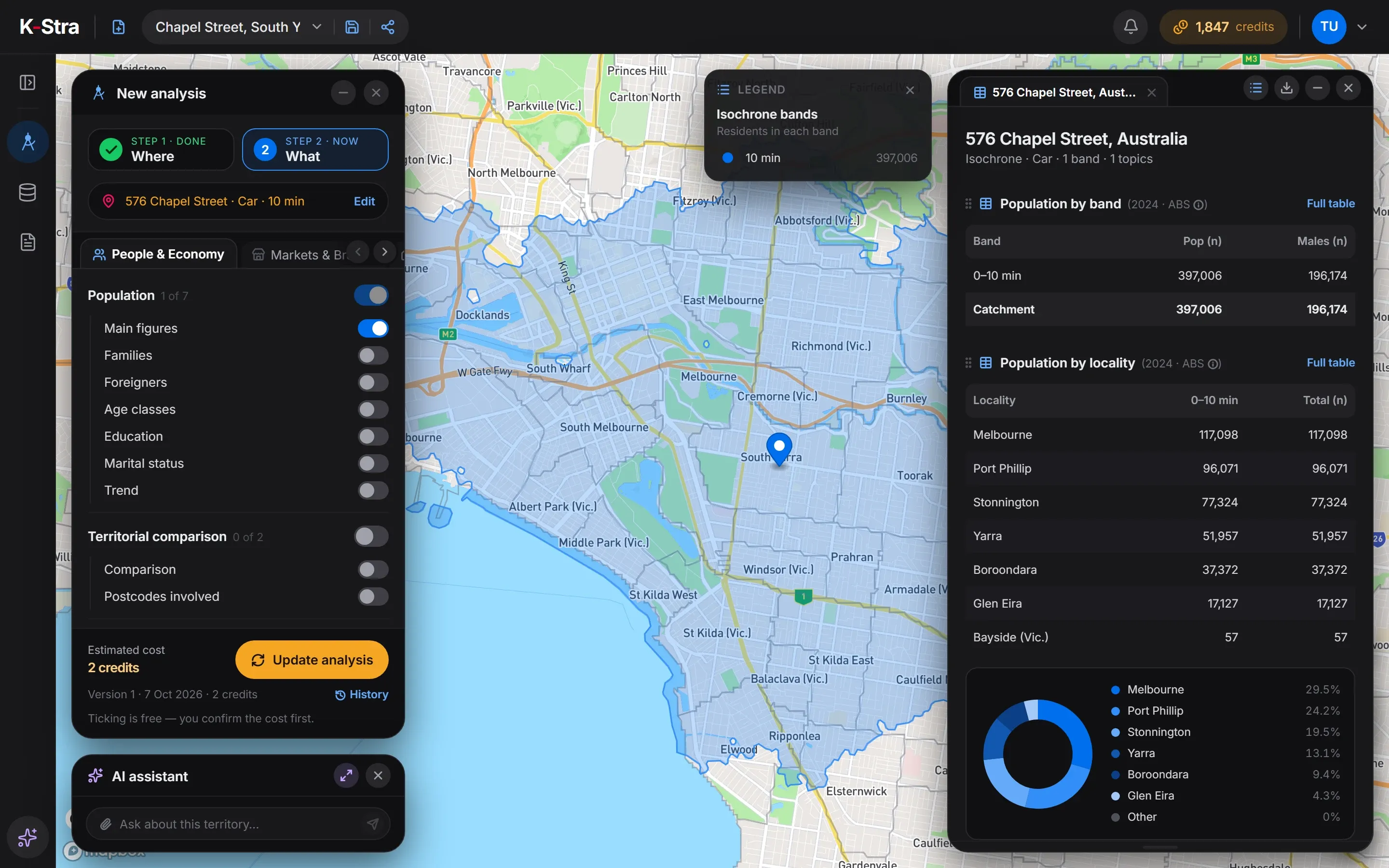The width and height of the screenshot is (1389, 868).
Task: Download the results with the download icon
Action: click(1287, 88)
